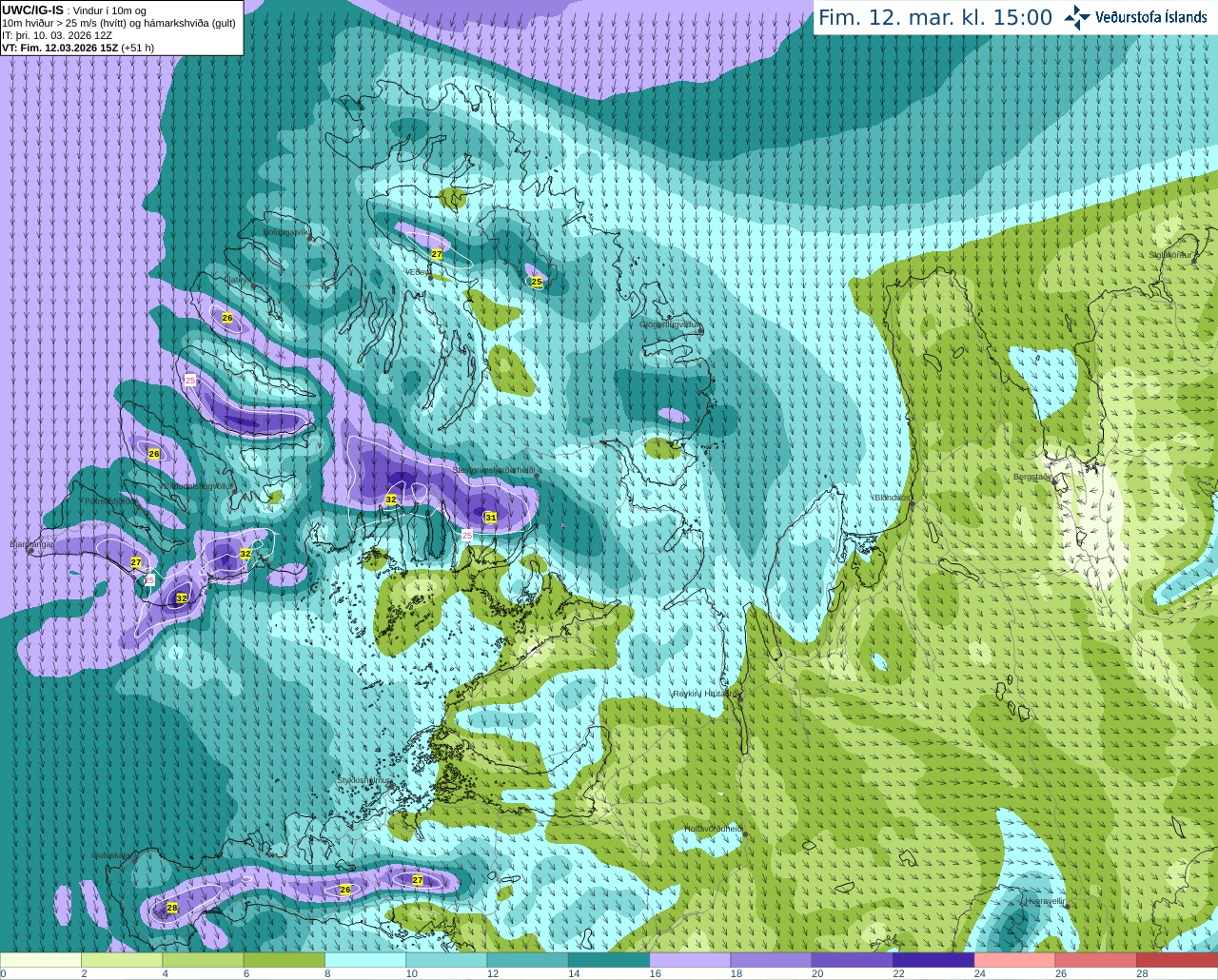Viewport: 1218px width, 980px height.
Task: Click the Reykir í Hrútafirði station label
Action: (705, 694)
